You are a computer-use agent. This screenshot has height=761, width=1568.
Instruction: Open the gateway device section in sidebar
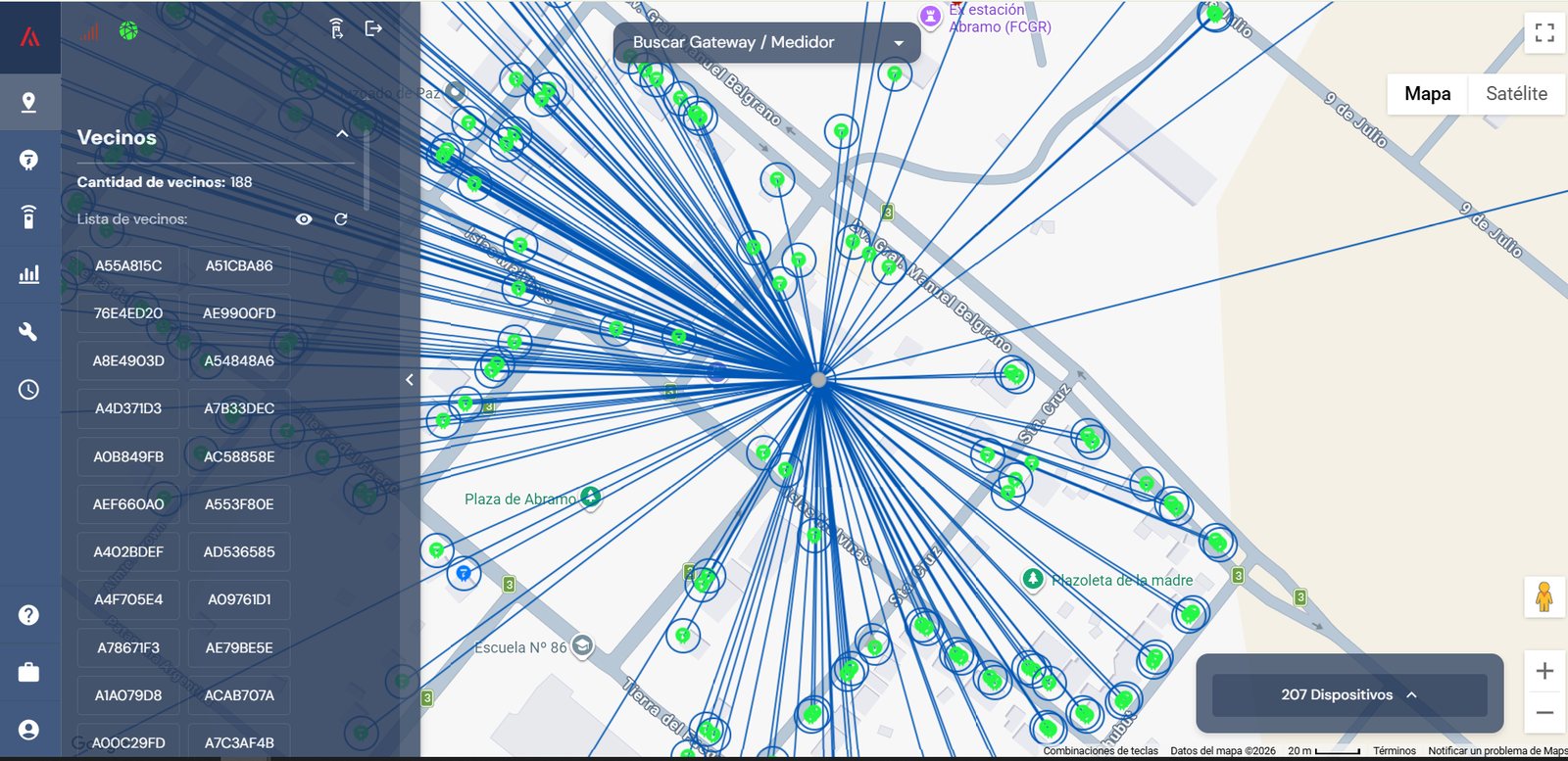click(x=29, y=216)
